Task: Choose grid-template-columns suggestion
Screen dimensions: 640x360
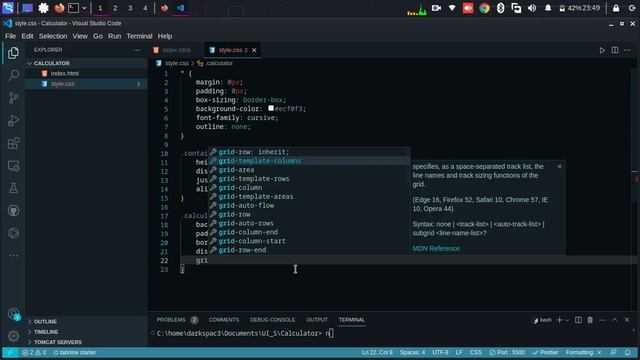Action: pyautogui.click(x=309, y=161)
